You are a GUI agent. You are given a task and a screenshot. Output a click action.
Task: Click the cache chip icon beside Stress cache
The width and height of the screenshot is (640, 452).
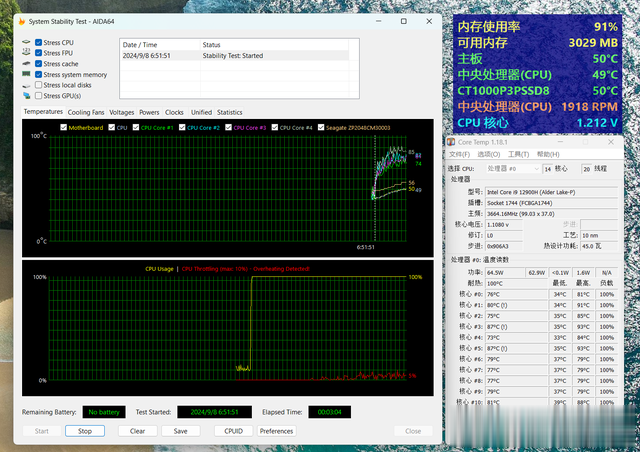[26, 63]
